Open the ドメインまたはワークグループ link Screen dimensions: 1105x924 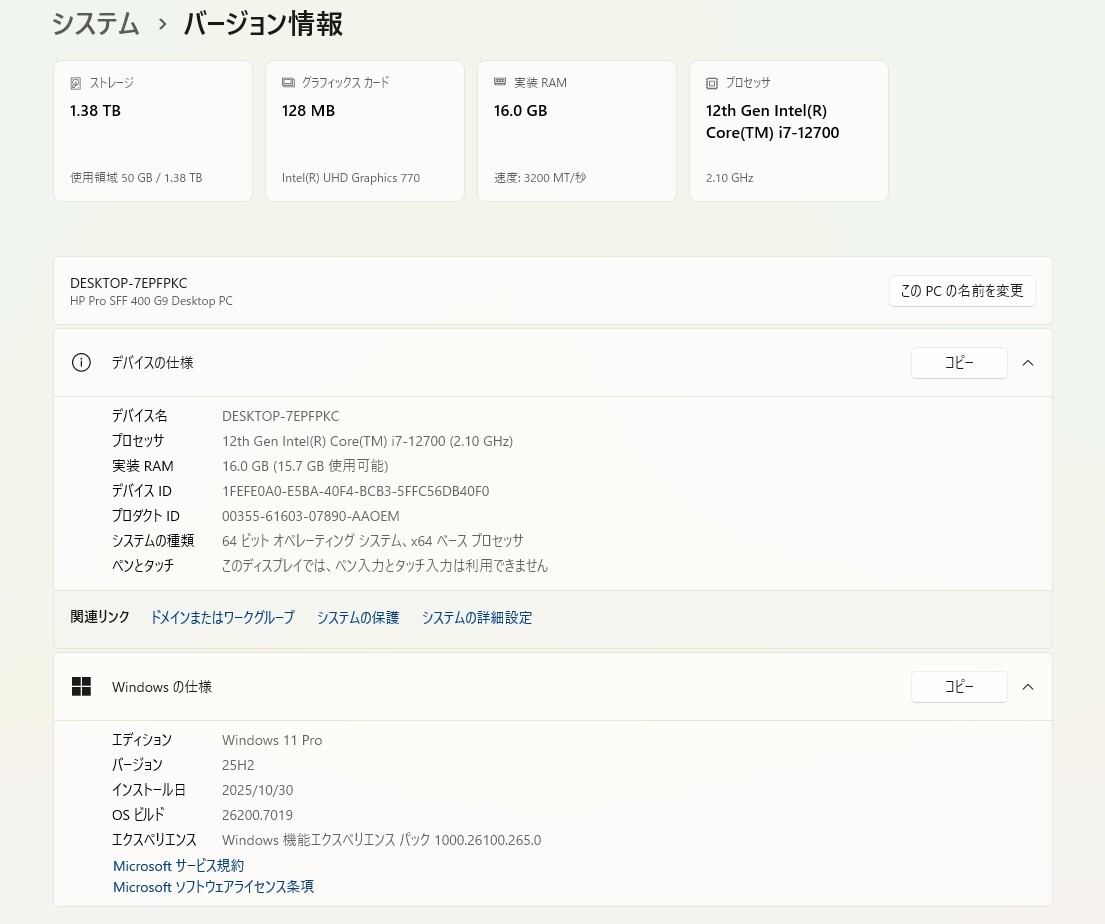222,617
